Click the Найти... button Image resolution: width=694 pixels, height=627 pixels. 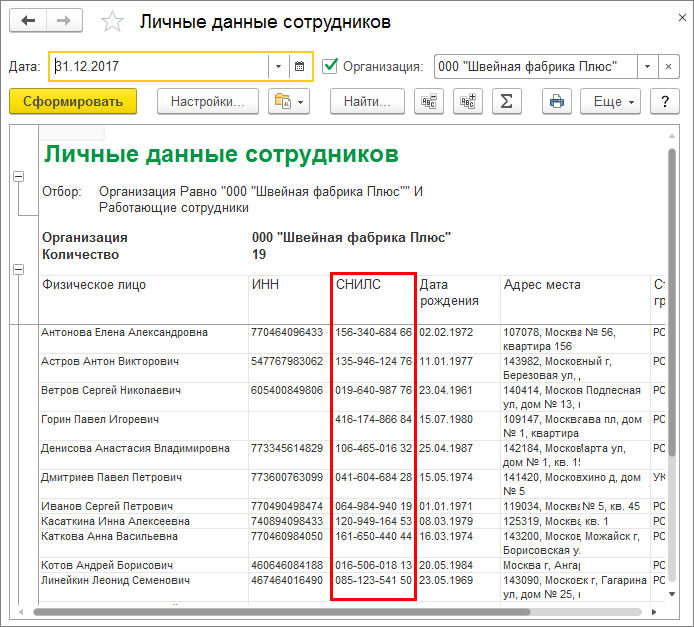coord(367,102)
